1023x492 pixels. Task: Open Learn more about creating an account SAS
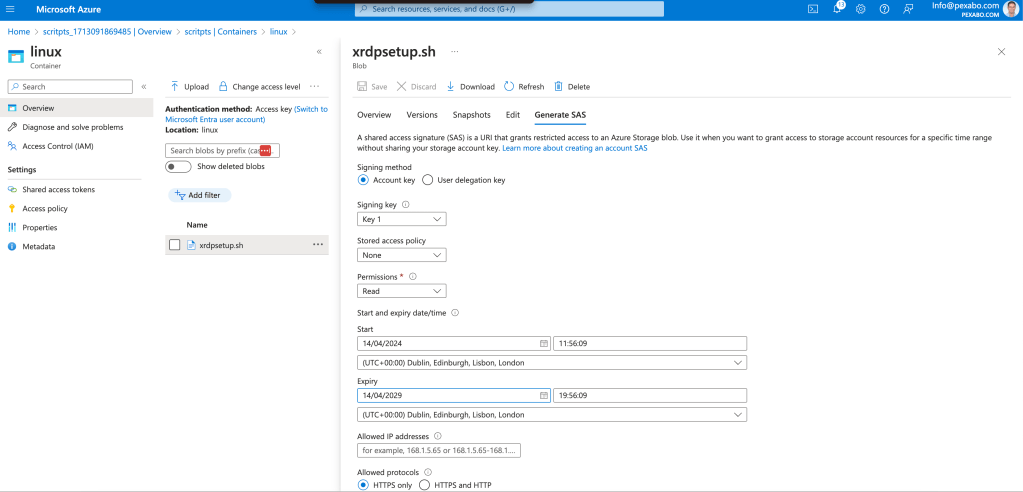[x=574, y=149]
